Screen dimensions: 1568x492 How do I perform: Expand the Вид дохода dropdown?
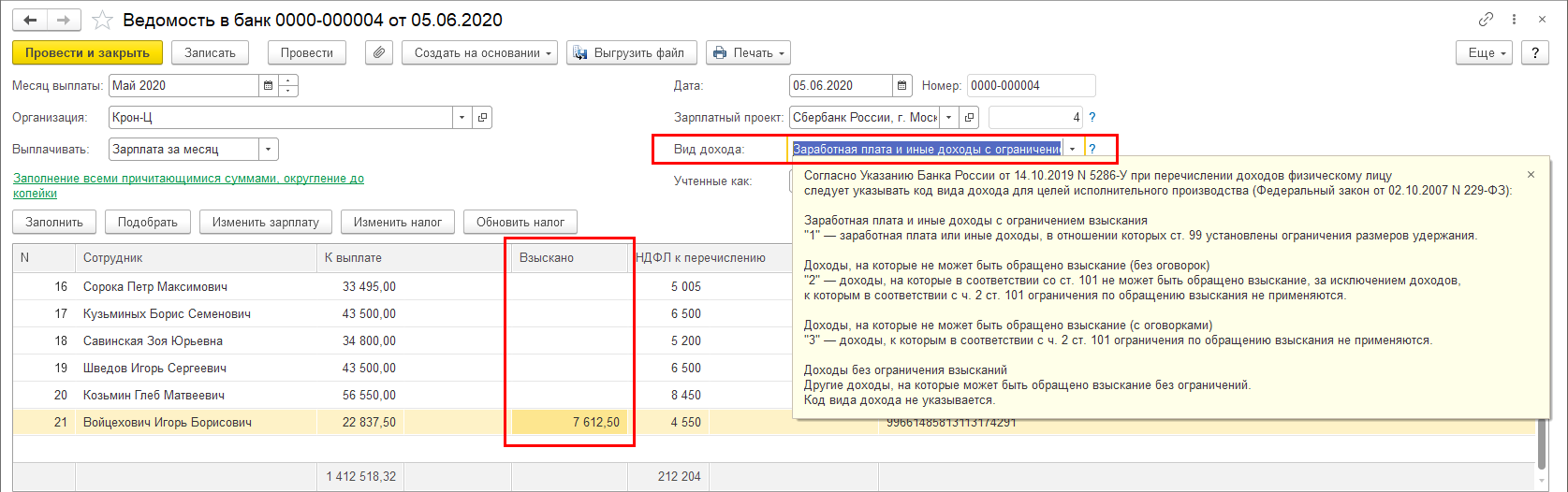click(1072, 149)
